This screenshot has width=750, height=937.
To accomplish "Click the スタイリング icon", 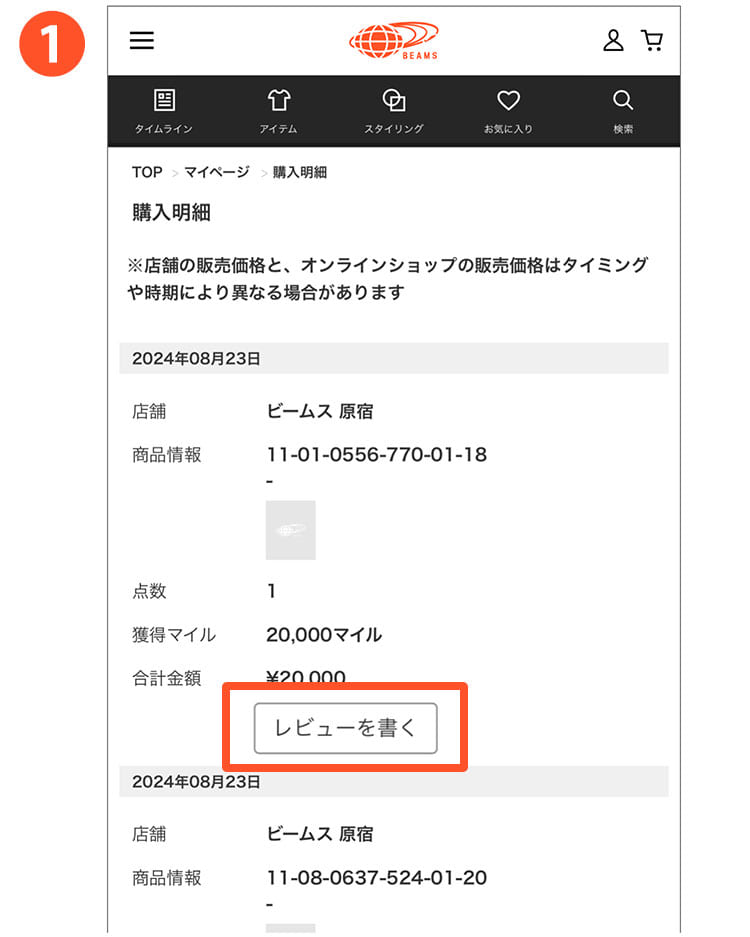I will pyautogui.click(x=394, y=100).
